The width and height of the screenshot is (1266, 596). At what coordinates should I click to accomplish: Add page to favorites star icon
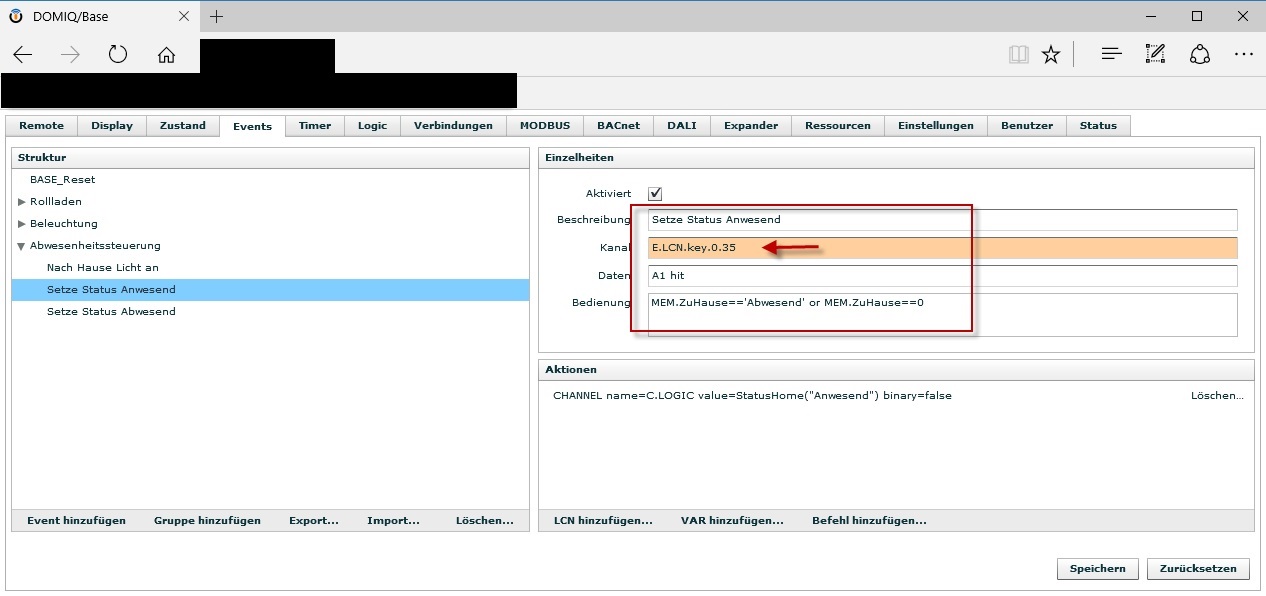coord(1050,55)
